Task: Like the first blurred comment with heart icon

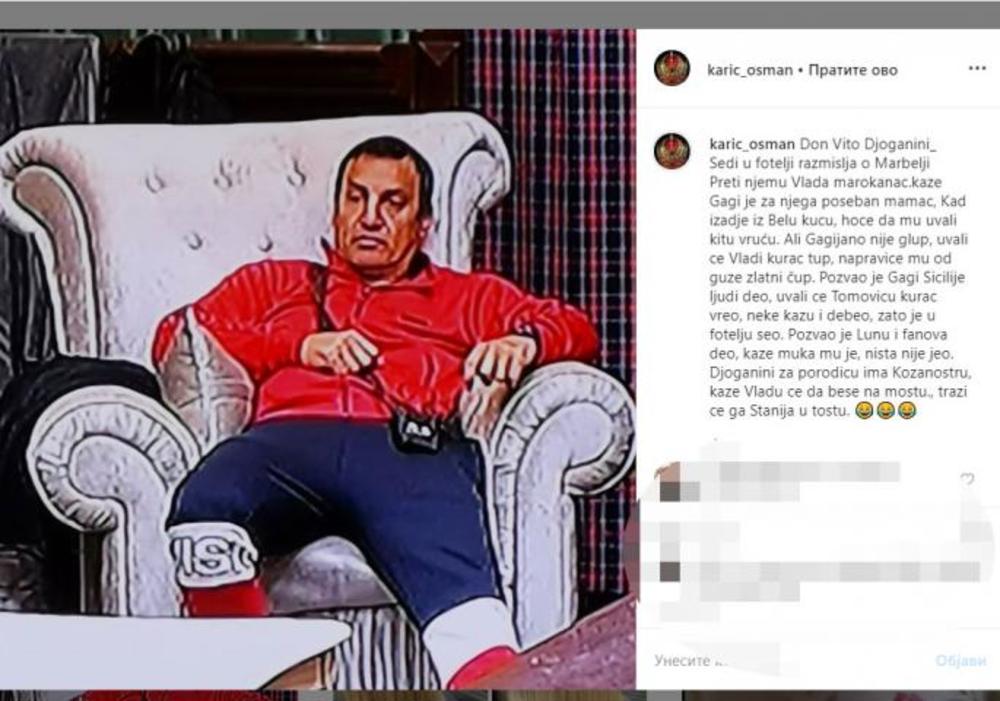Action: click(967, 479)
